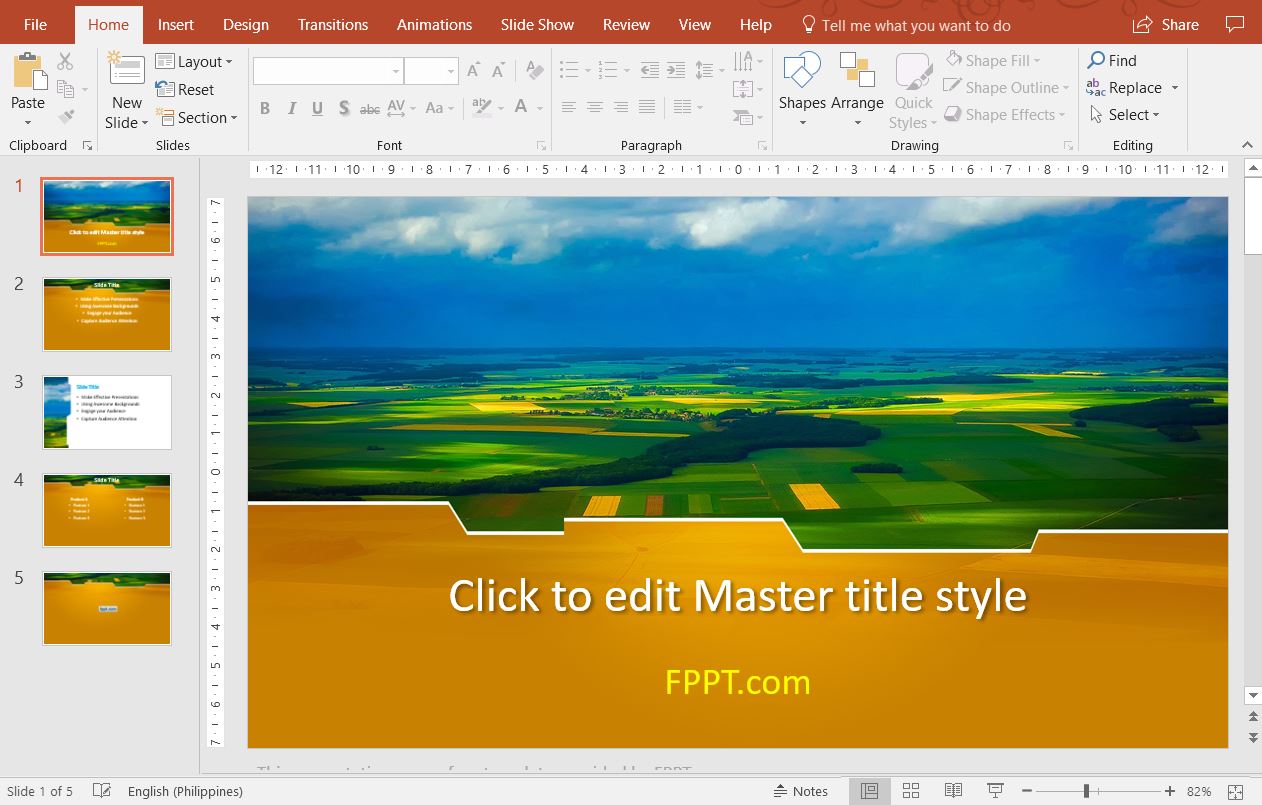Click the Bullets list icon
This screenshot has height=805, width=1262.
point(569,70)
